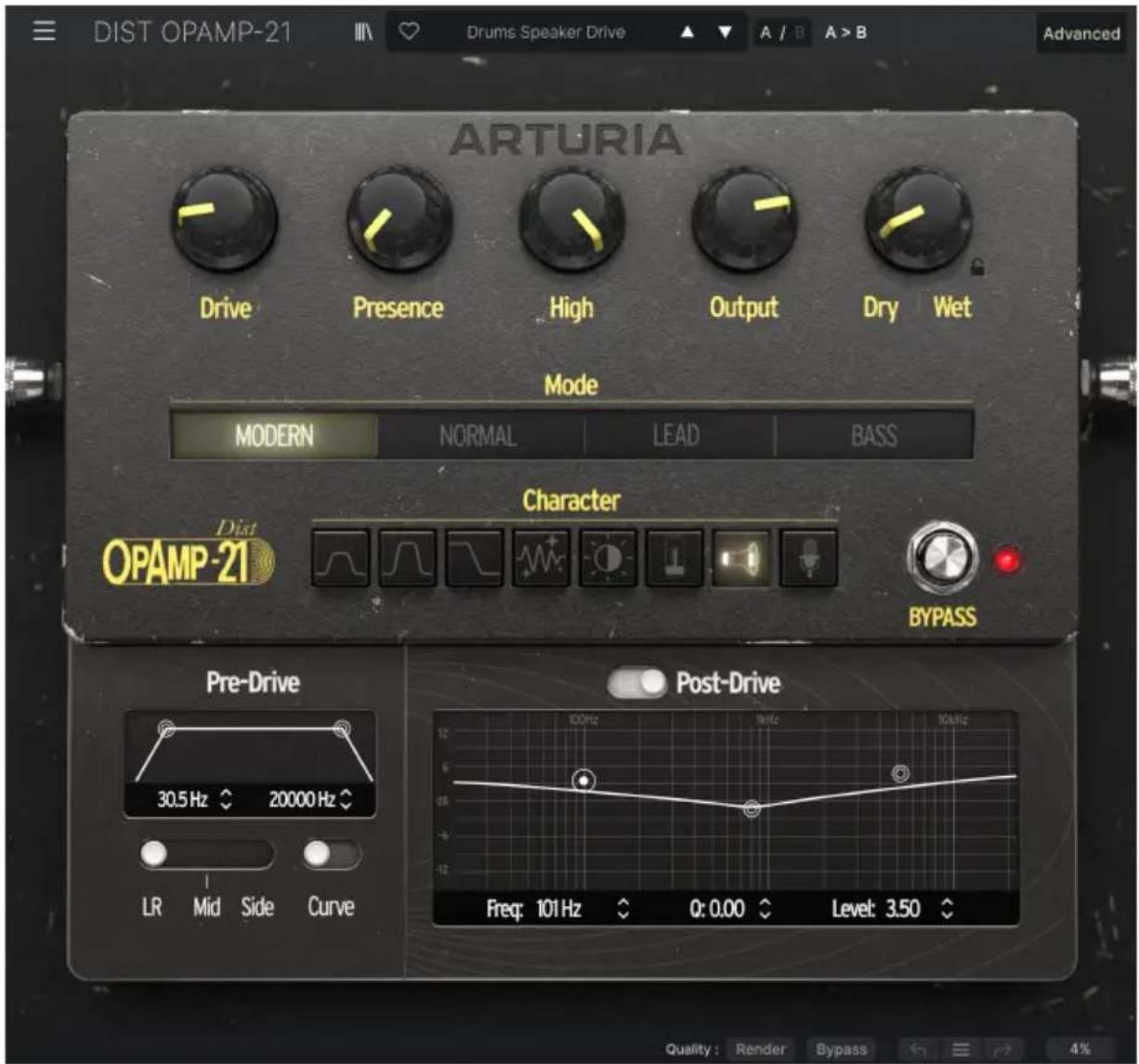Select the microphone Character icon

(809, 558)
